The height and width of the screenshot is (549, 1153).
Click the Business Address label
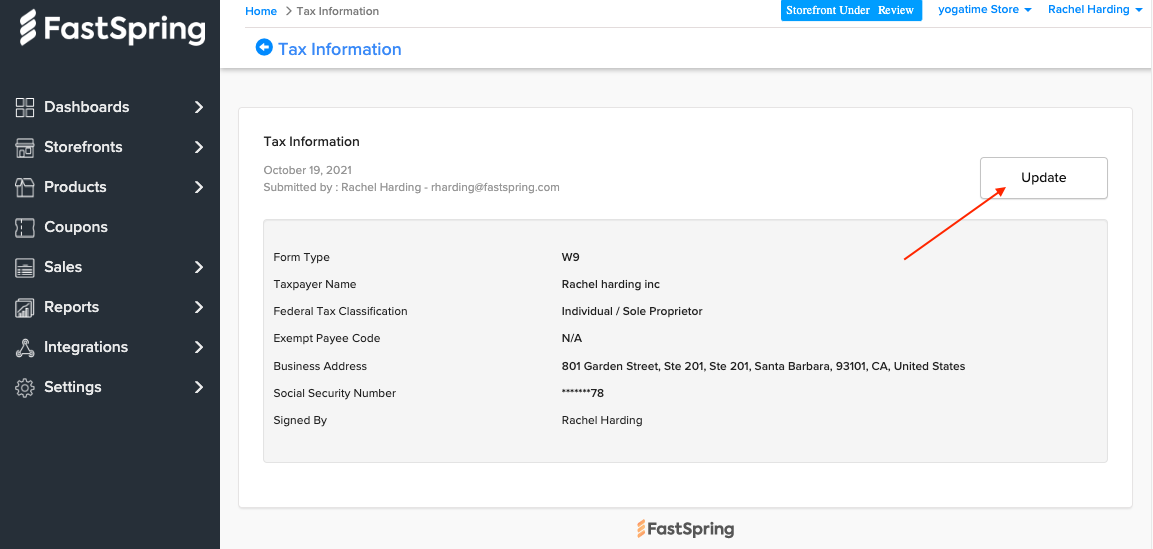coord(320,366)
